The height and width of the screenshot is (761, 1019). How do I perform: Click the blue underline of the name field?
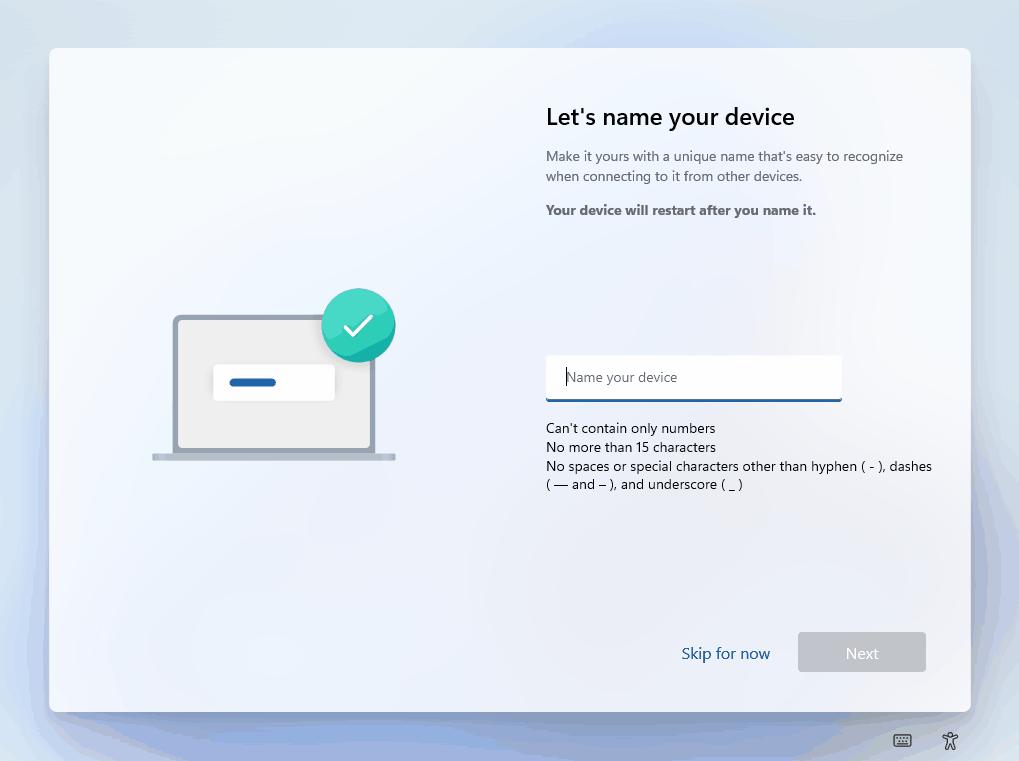(x=693, y=397)
